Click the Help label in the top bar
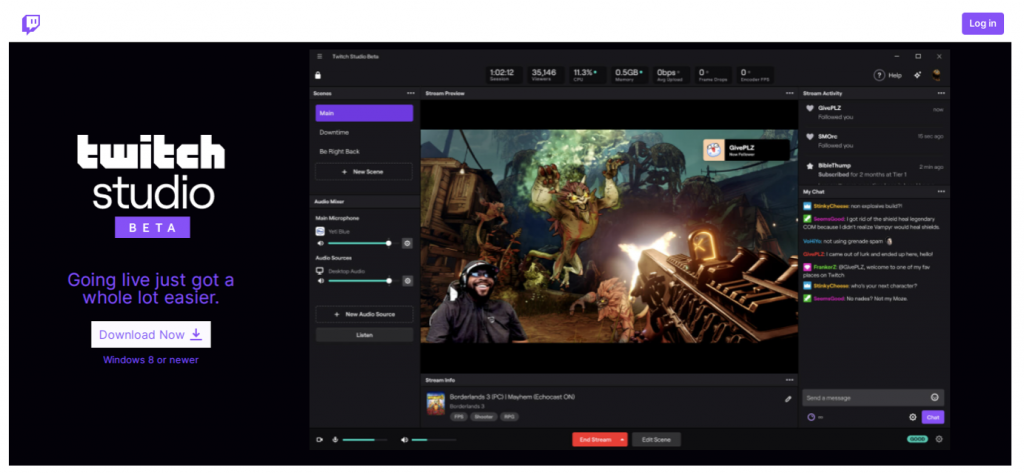This screenshot has height=473, width=1024. click(x=895, y=76)
